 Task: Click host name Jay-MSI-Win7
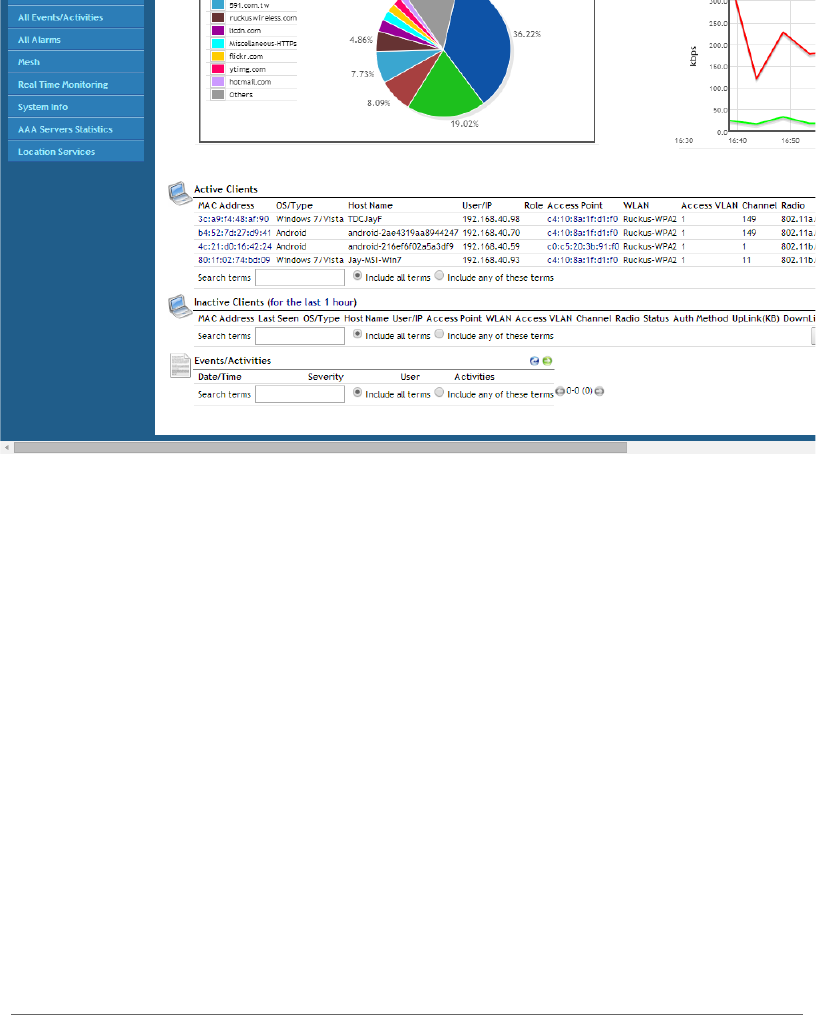click(x=375, y=260)
